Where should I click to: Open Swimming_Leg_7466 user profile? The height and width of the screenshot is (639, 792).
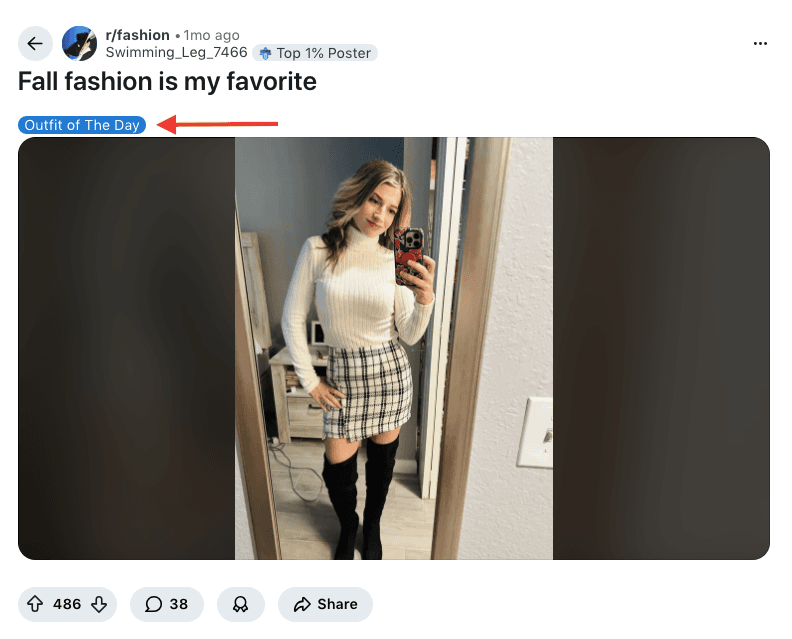click(x=176, y=52)
